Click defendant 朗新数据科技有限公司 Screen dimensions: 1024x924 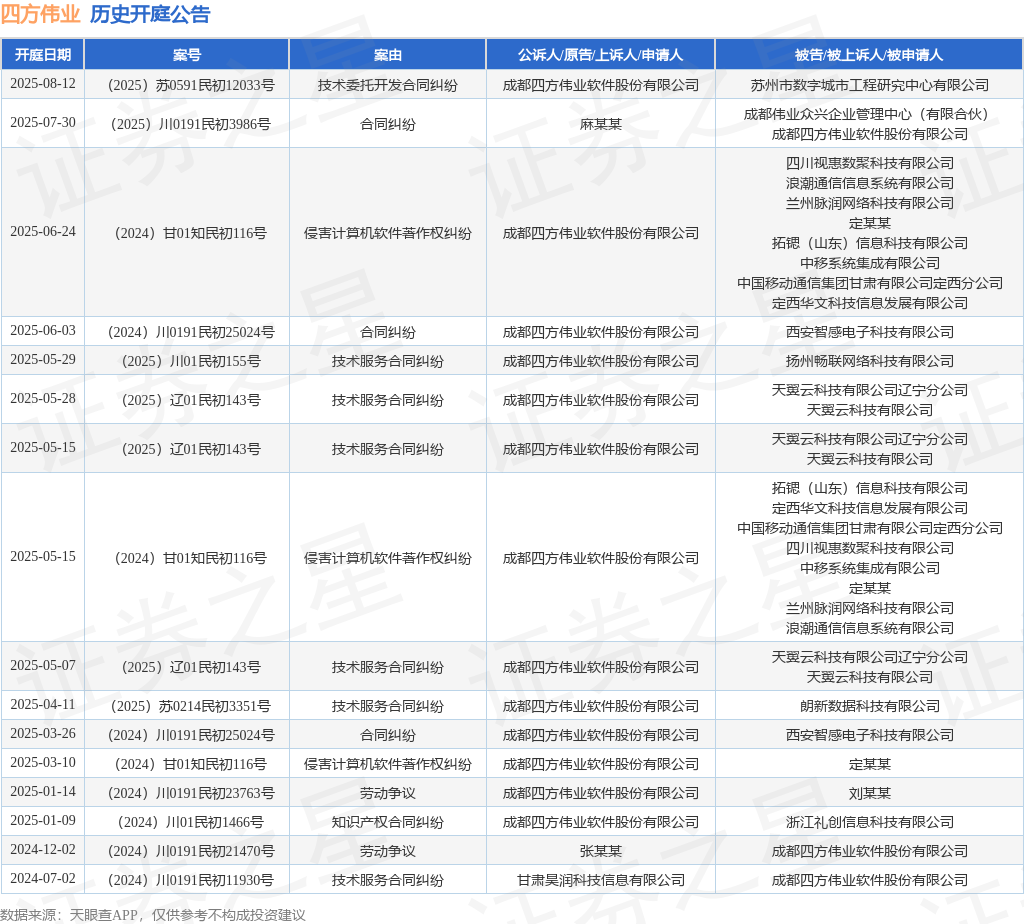(870, 706)
